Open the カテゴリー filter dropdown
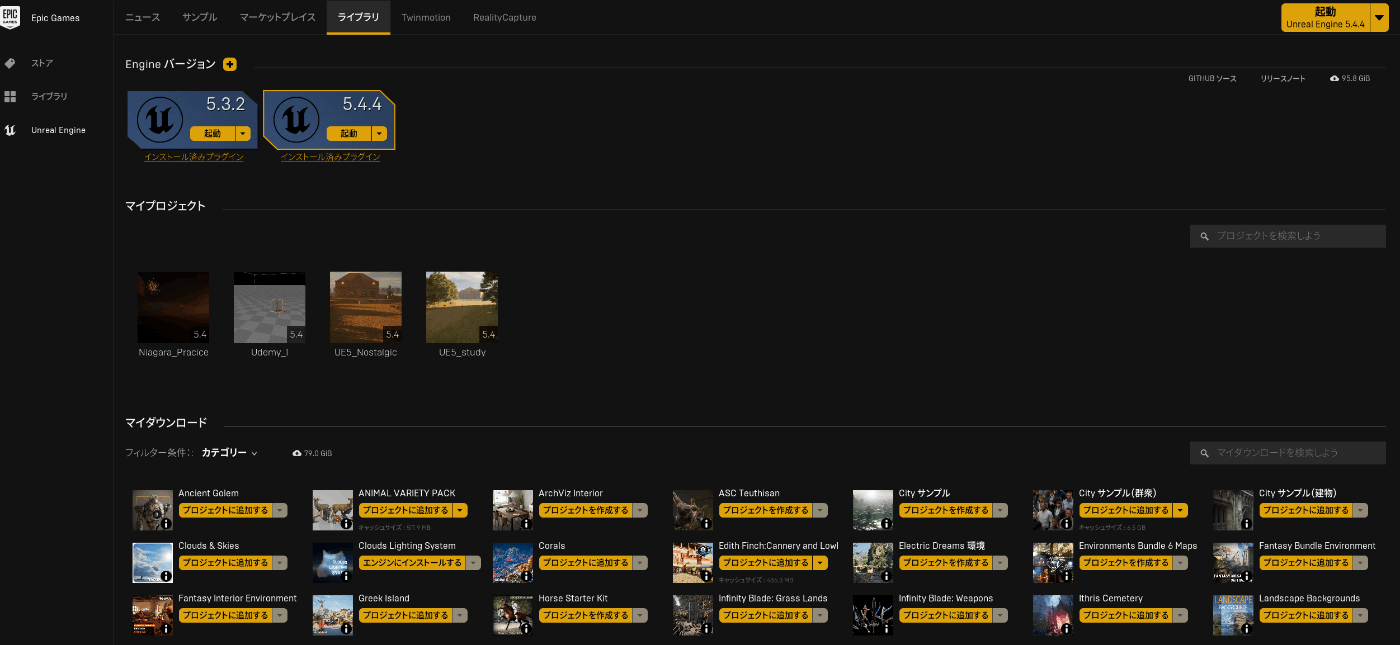Viewport: 1400px width, 645px height. 229,453
